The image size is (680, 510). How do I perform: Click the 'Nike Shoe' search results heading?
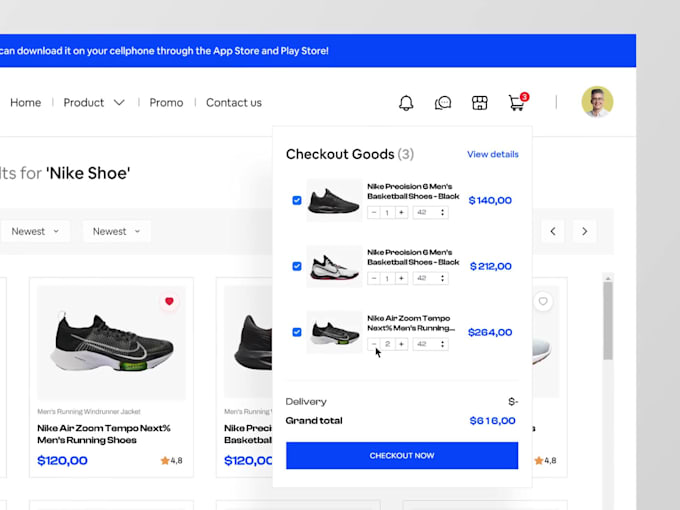tap(88, 173)
